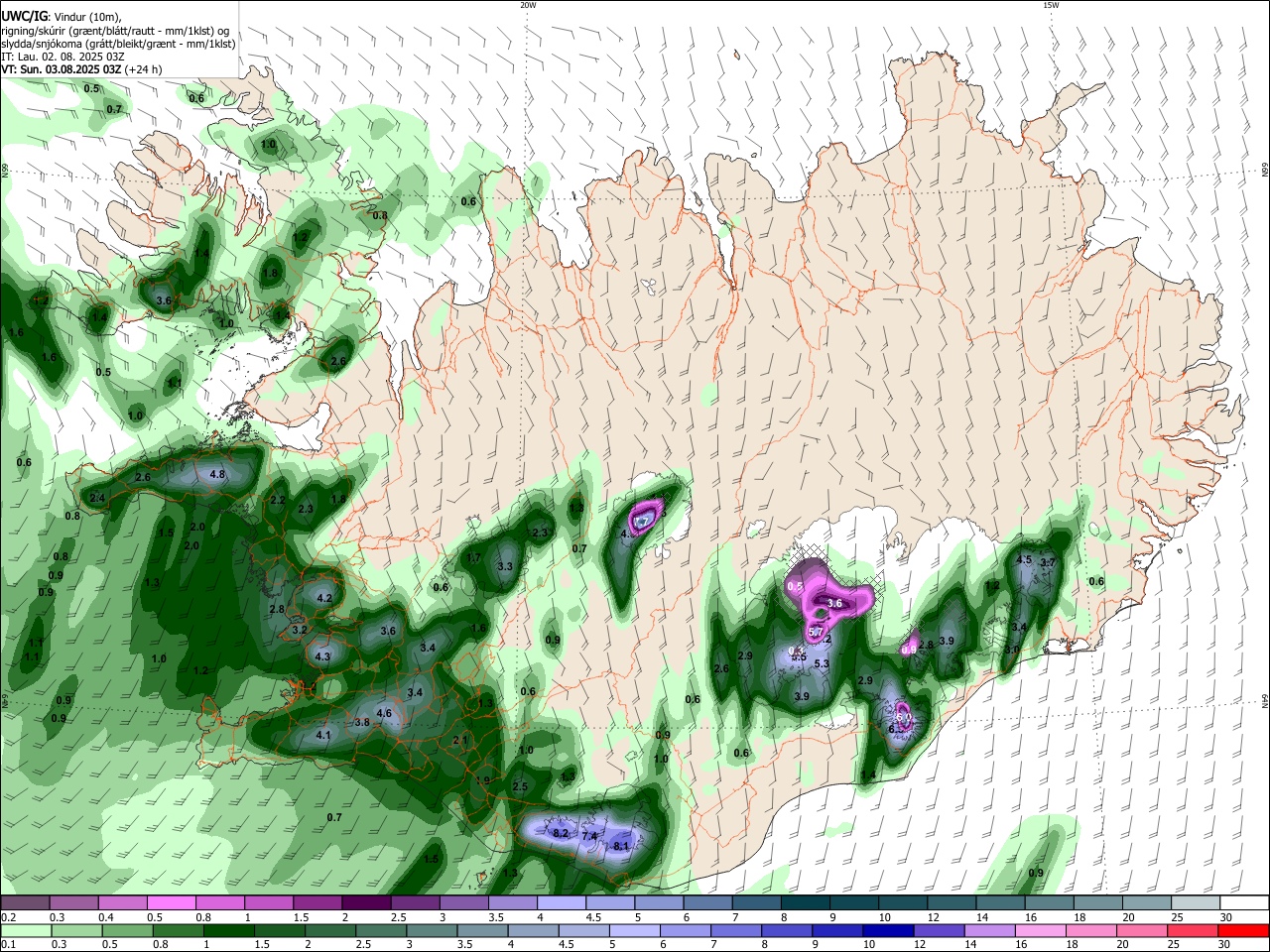Click the '20W' longitude label
1270x952 pixels.
528,5
